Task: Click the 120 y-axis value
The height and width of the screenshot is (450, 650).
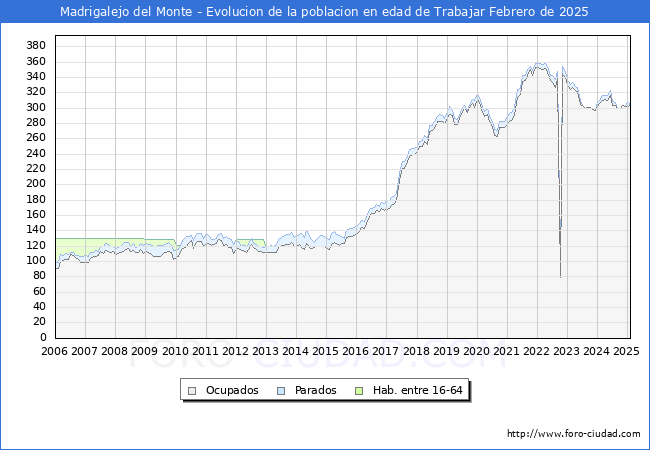Action: [36, 246]
